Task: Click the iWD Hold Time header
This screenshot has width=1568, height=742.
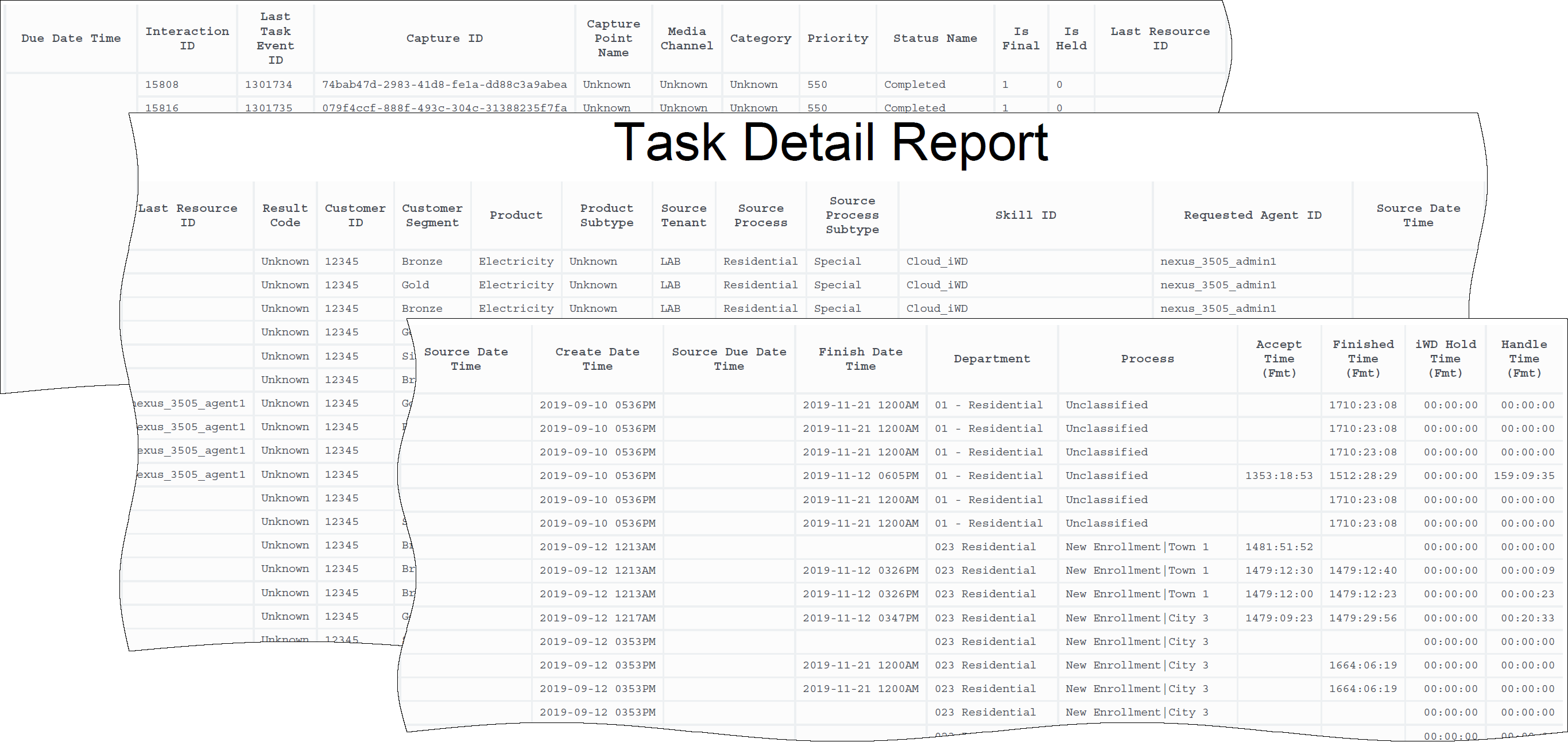Action: point(1445,359)
